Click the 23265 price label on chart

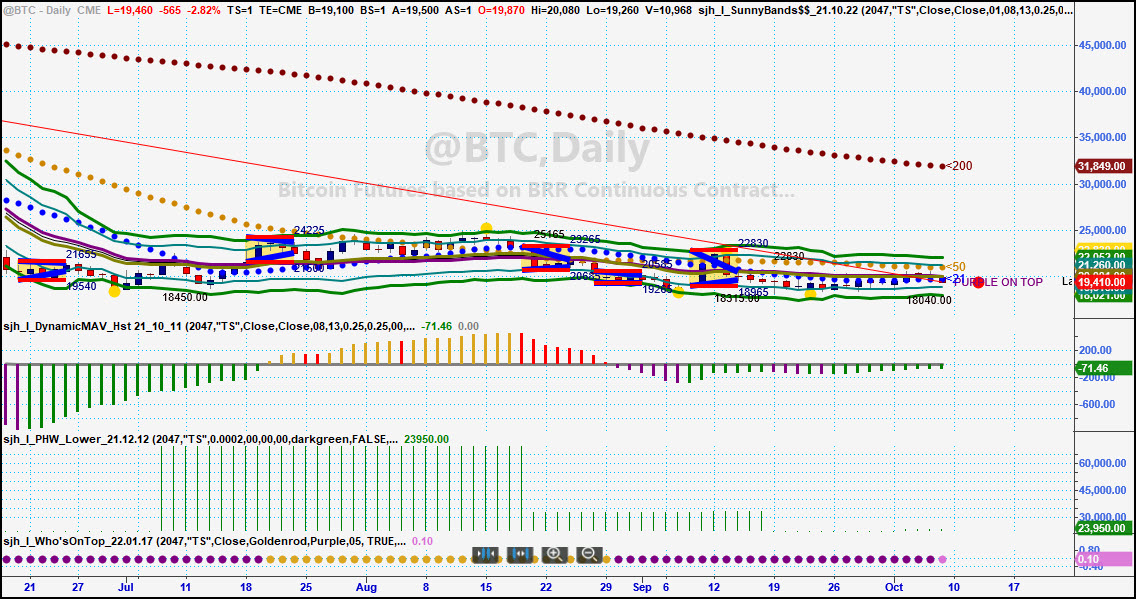tap(585, 239)
